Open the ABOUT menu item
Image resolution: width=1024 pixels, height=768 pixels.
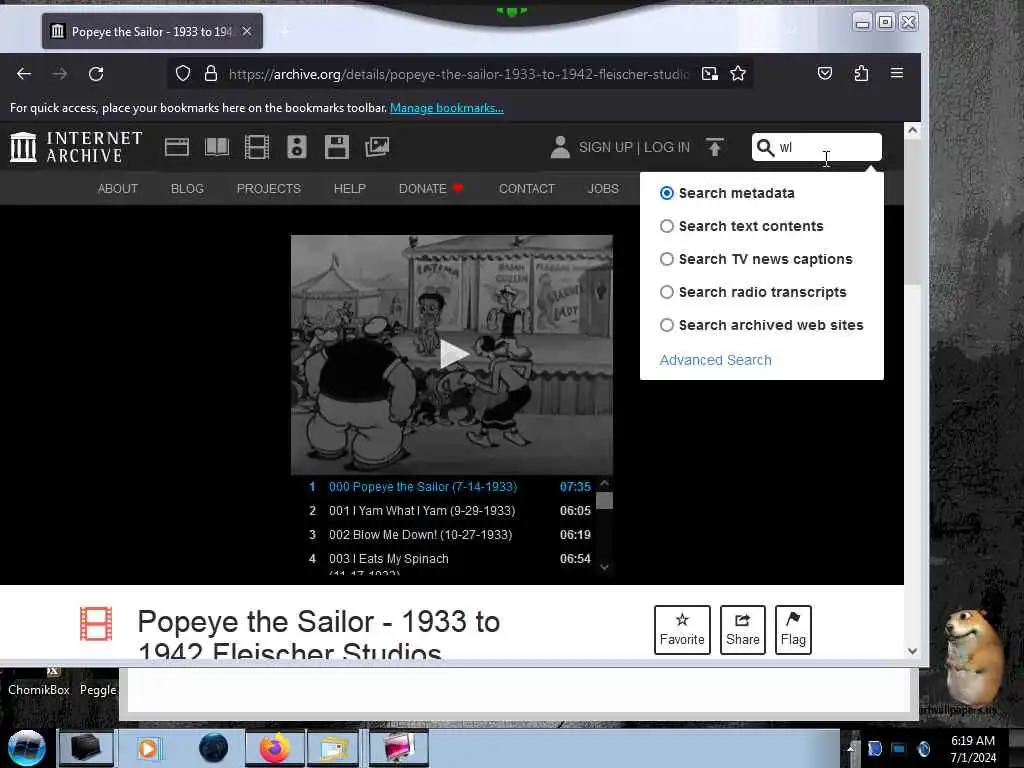tap(118, 189)
